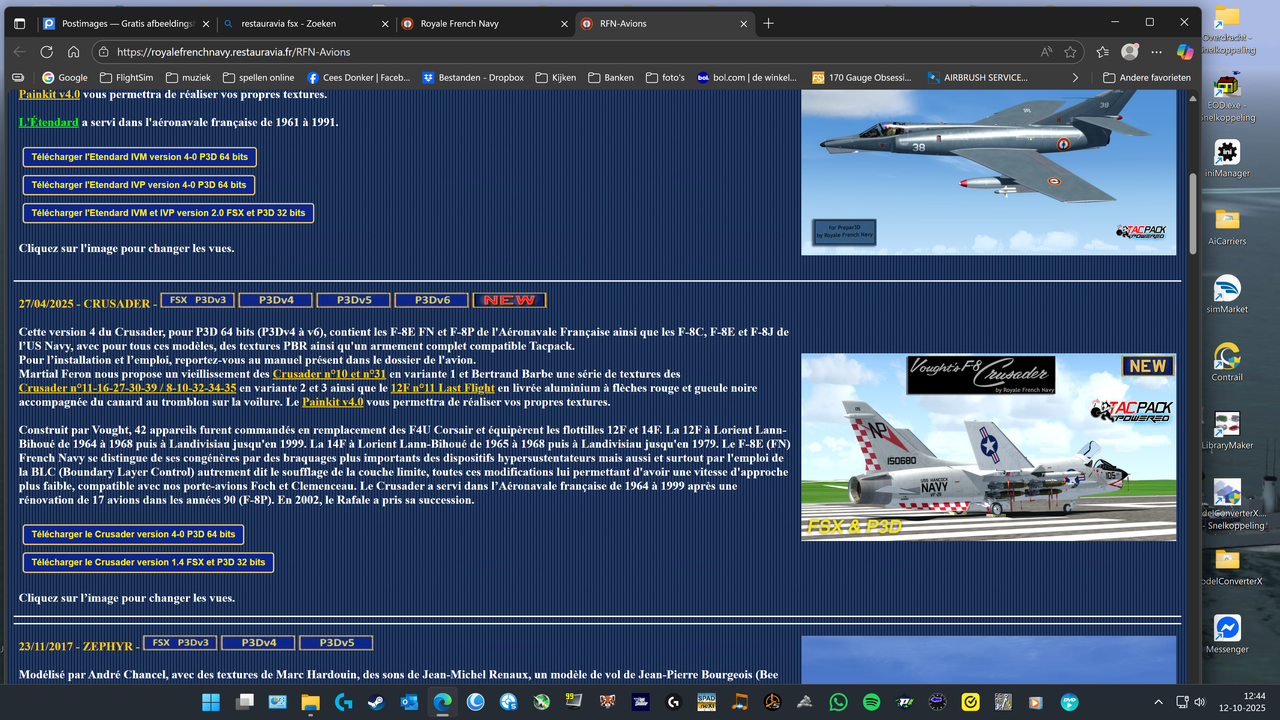
Task: Reload the page with Refresh icon
Action: 47,51
